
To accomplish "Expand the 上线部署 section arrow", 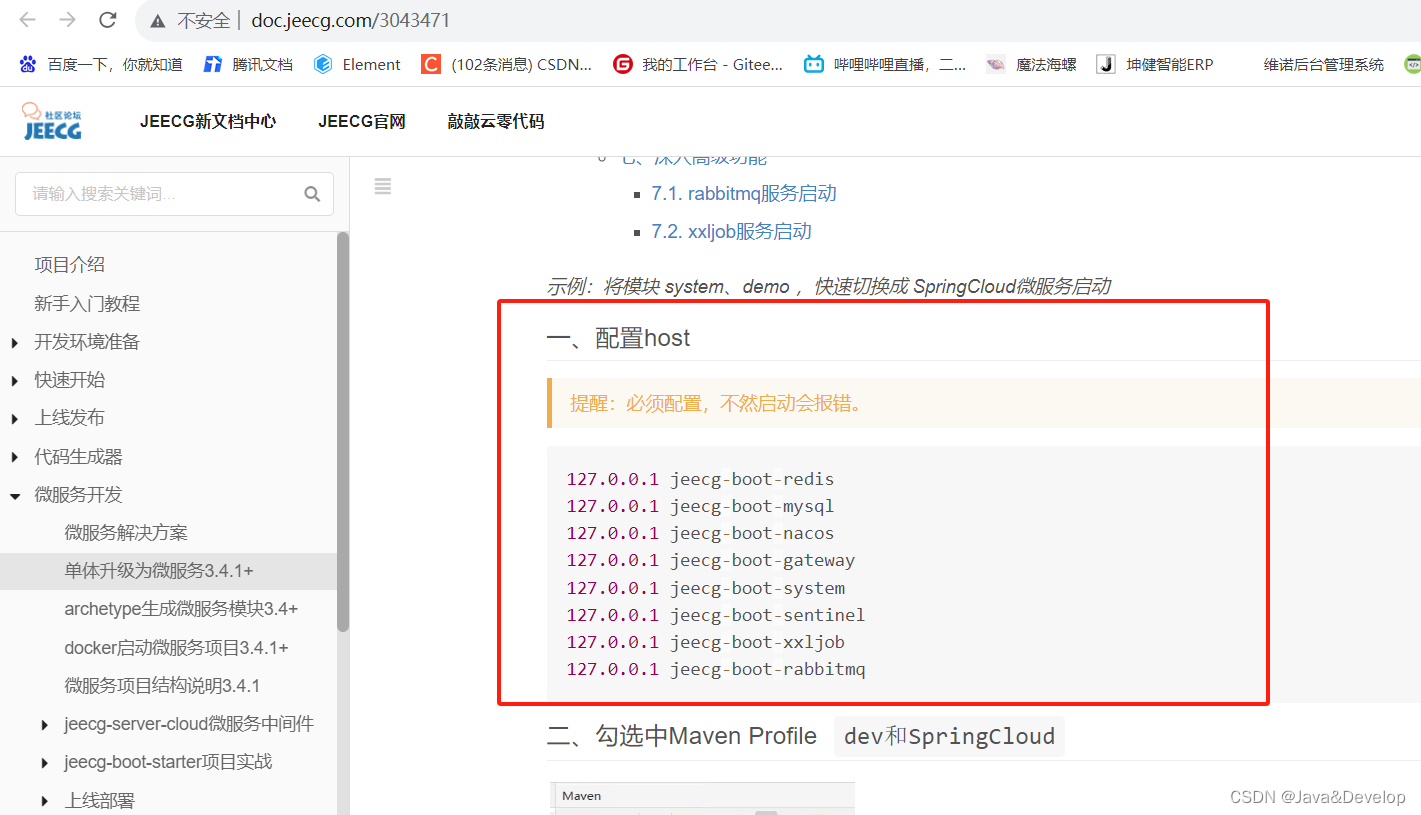I will tap(45, 801).
